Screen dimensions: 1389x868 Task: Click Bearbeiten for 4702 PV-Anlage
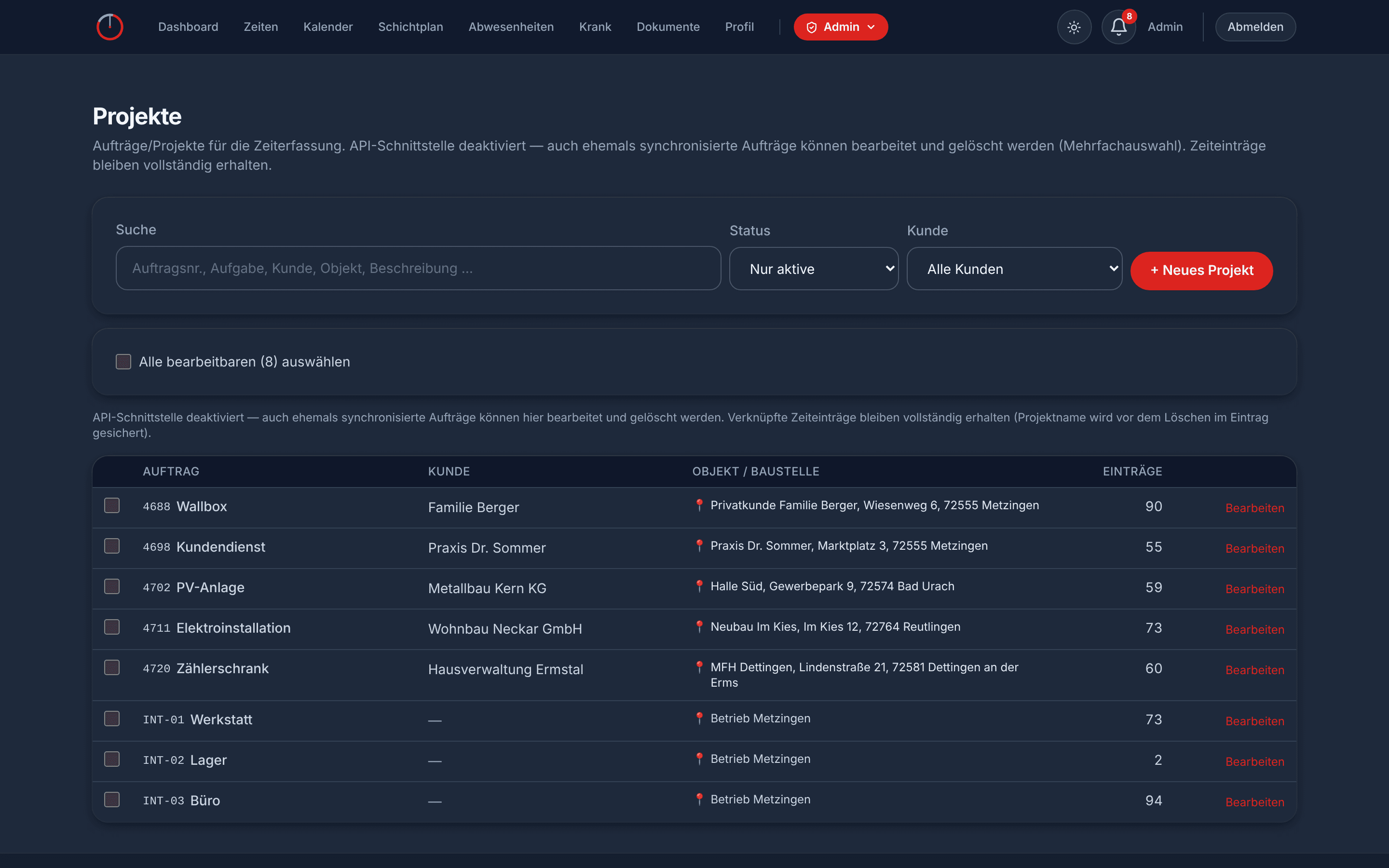pyautogui.click(x=1255, y=589)
